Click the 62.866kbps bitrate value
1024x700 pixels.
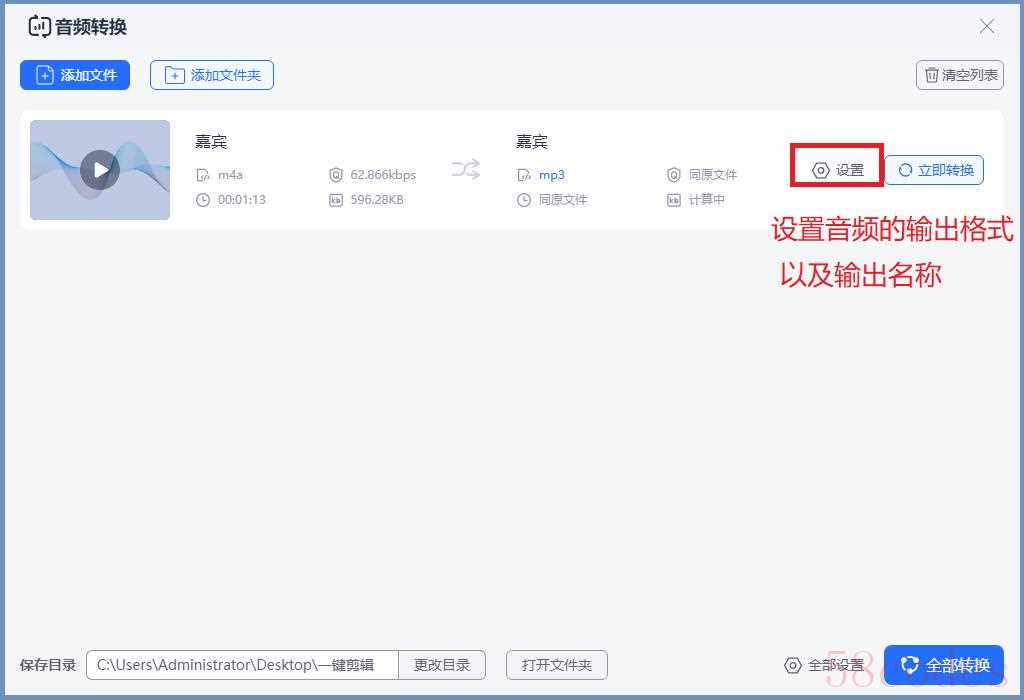click(x=383, y=175)
